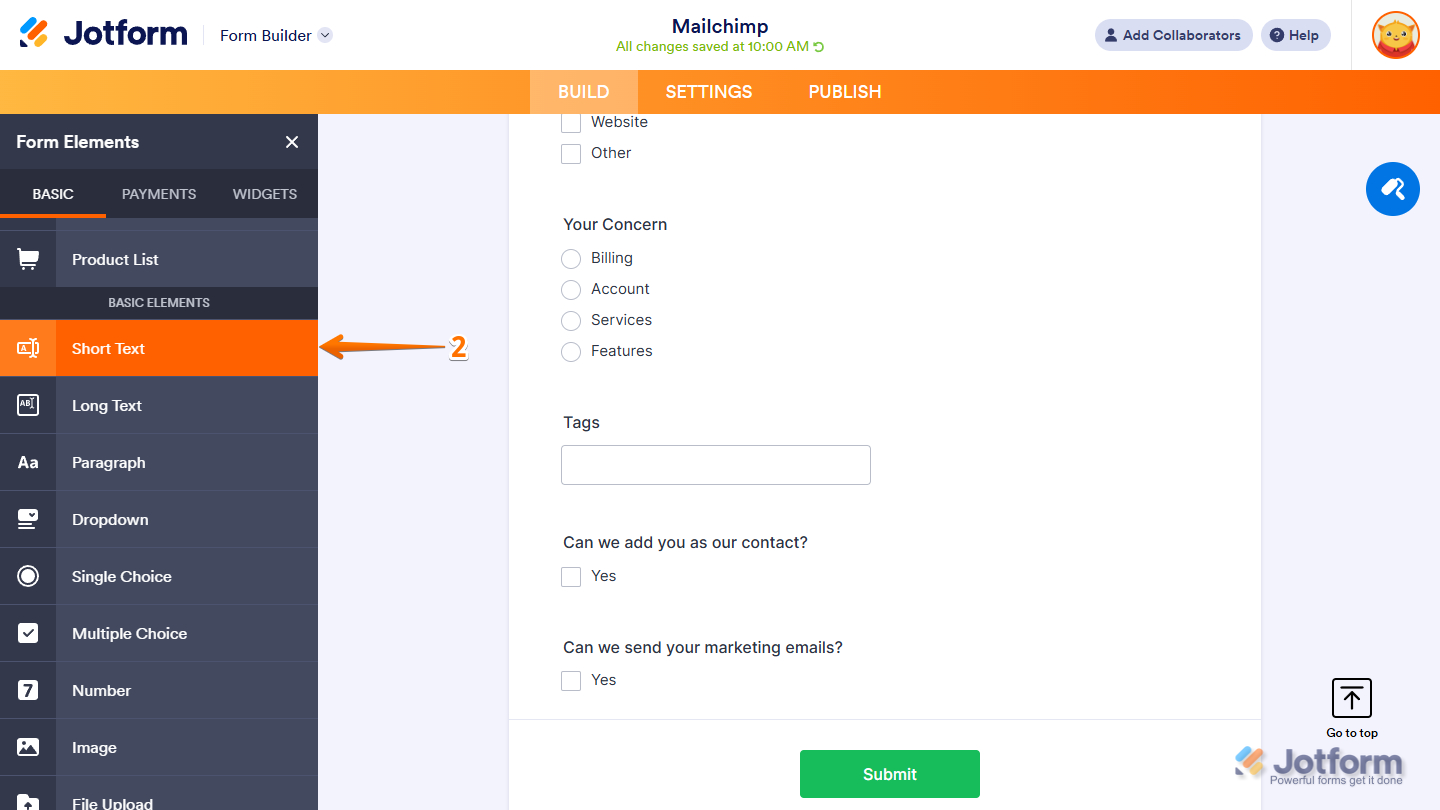Click the Product List cart icon
The image size is (1440, 810).
tap(28, 258)
